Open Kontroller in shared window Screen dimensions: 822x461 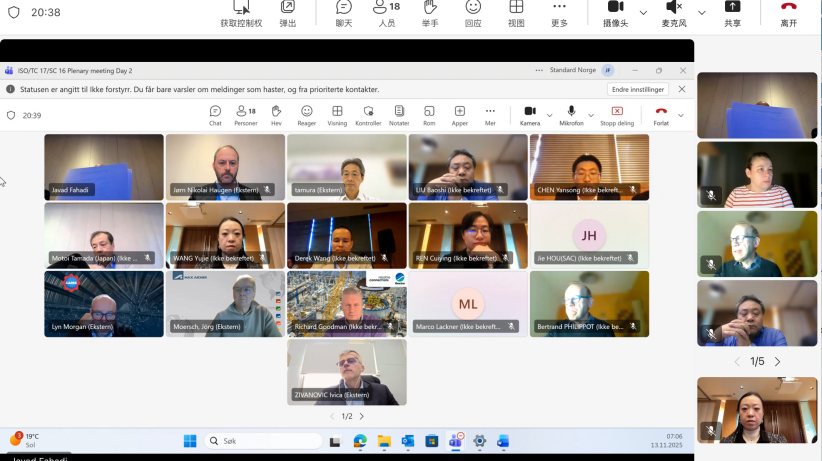(x=368, y=115)
